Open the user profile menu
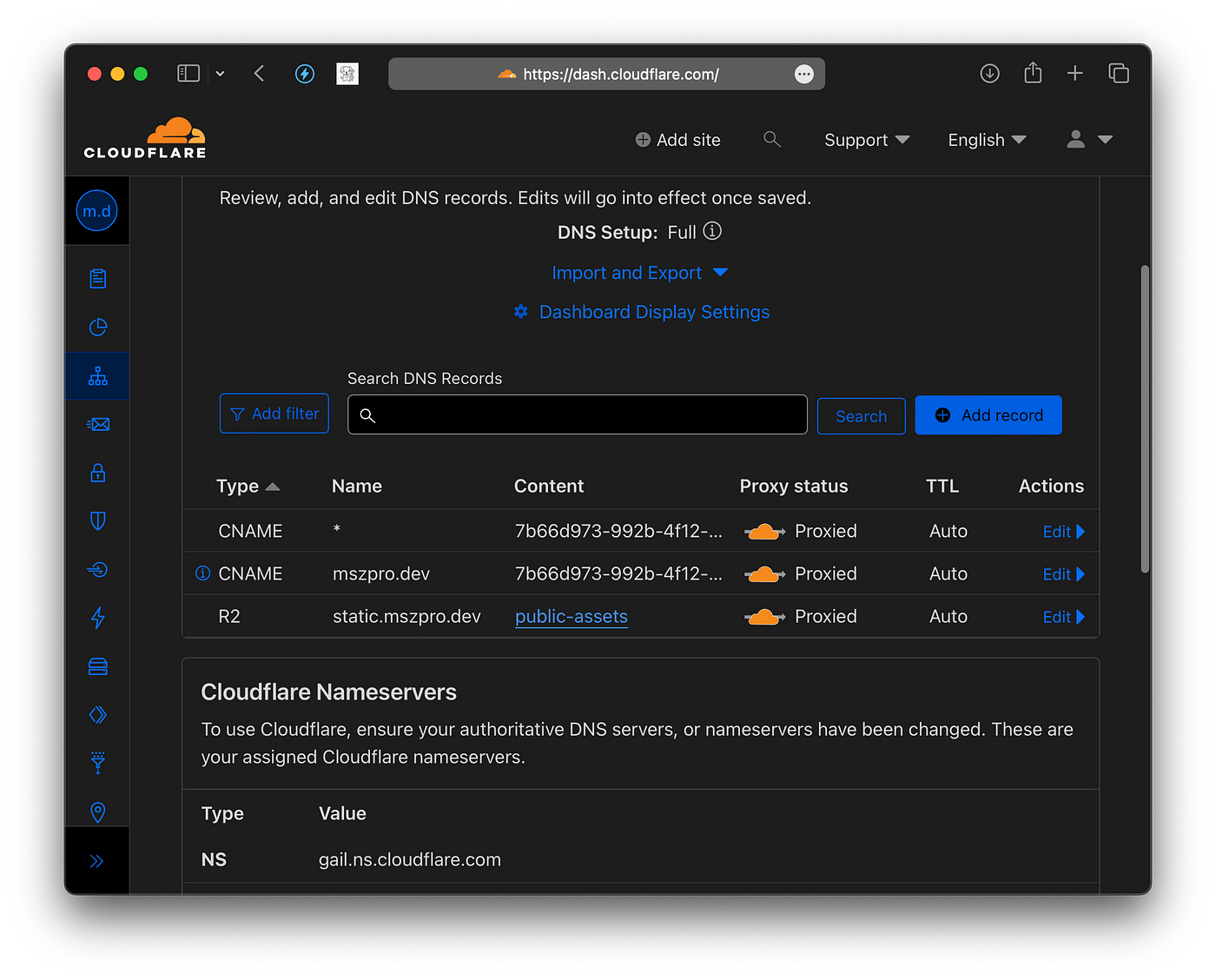Image resolution: width=1216 pixels, height=980 pixels. click(1089, 139)
